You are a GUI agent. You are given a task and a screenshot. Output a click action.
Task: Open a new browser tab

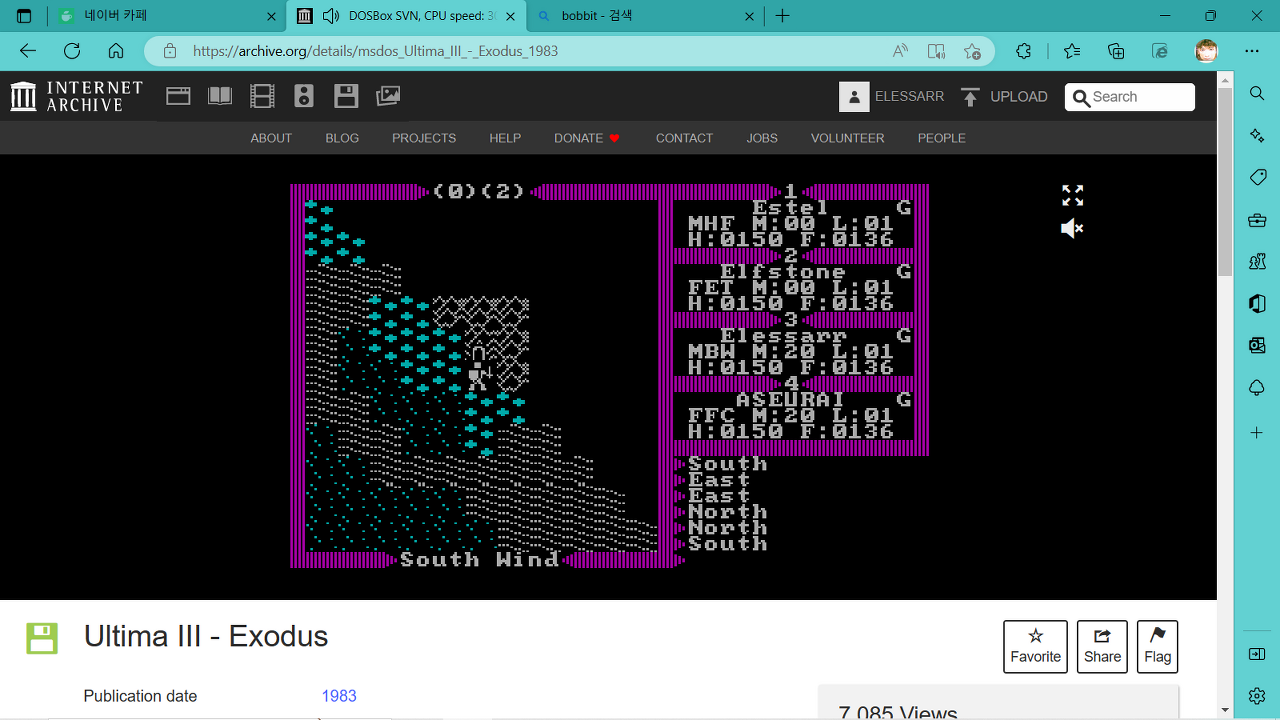click(783, 16)
